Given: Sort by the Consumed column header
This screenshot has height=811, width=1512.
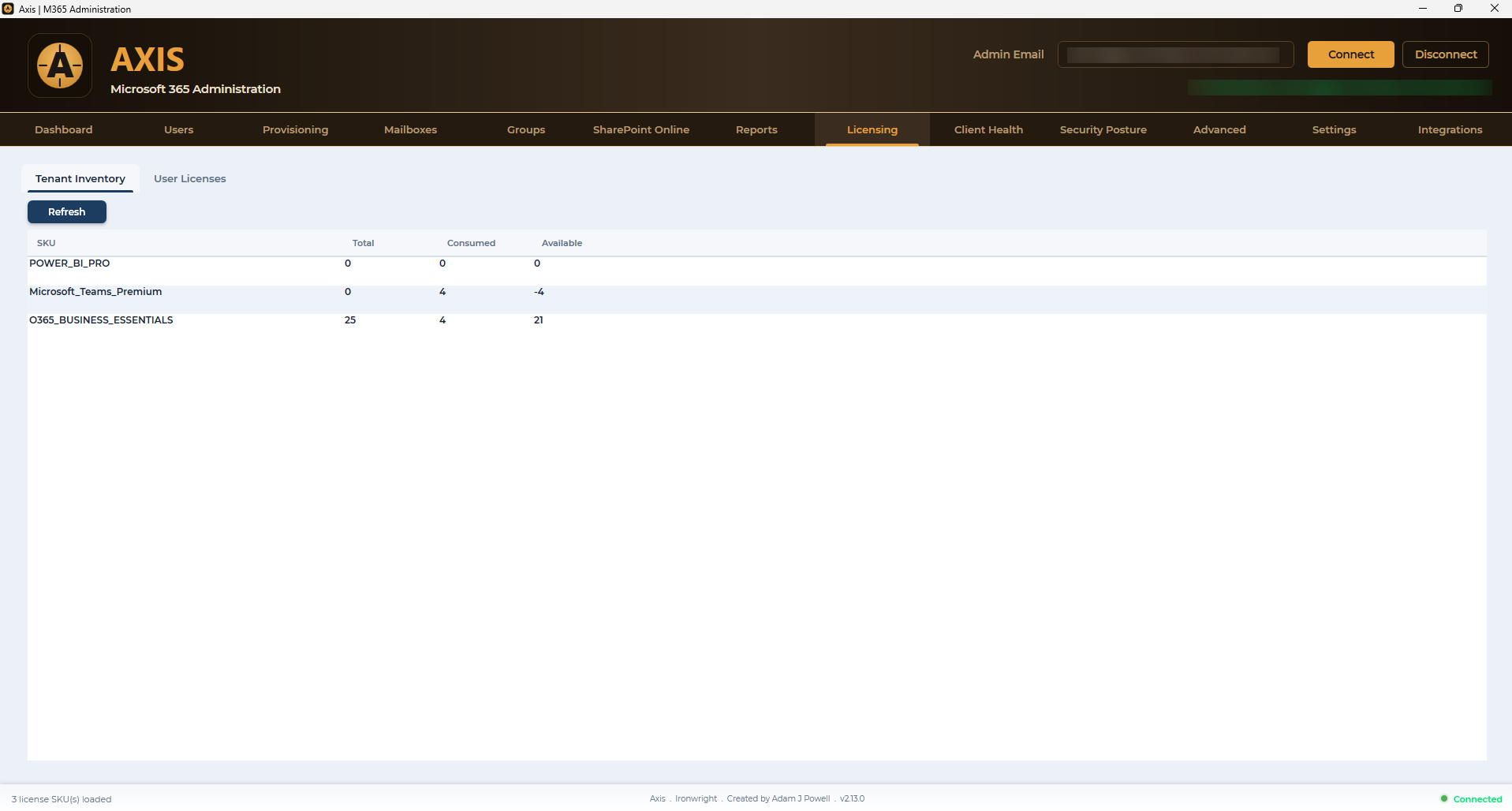Looking at the screenshot, I should 472,243.
